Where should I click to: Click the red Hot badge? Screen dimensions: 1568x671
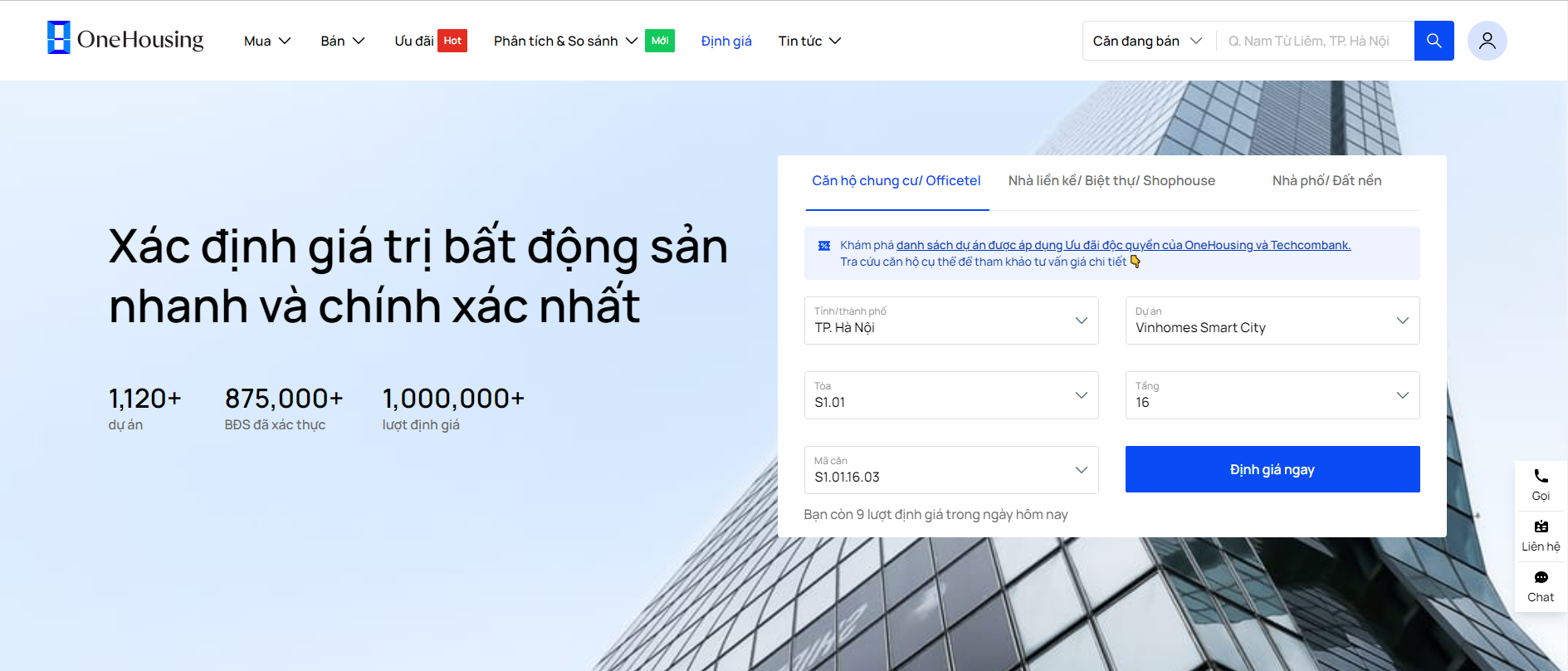[452, 41]
